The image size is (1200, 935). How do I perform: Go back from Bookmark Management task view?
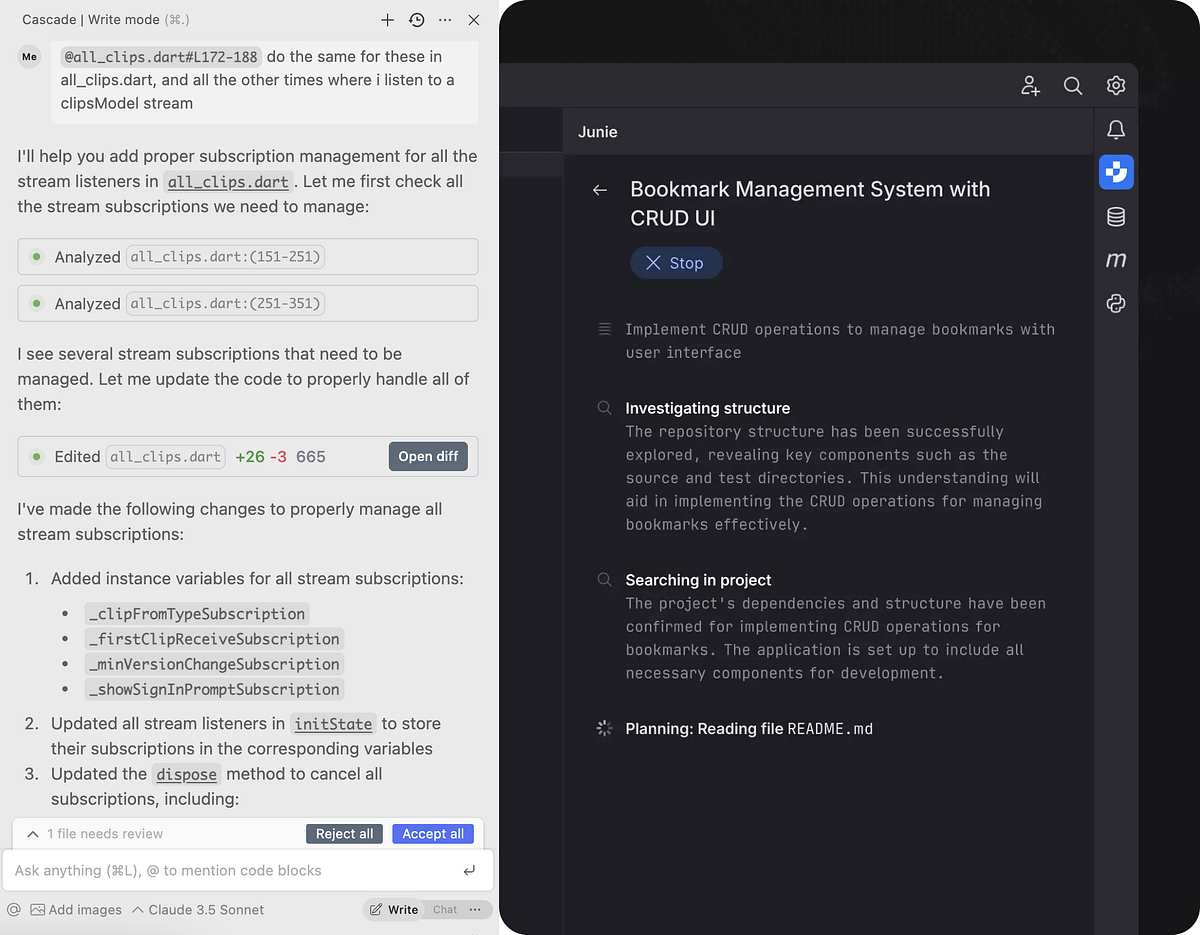pos(599,189)
